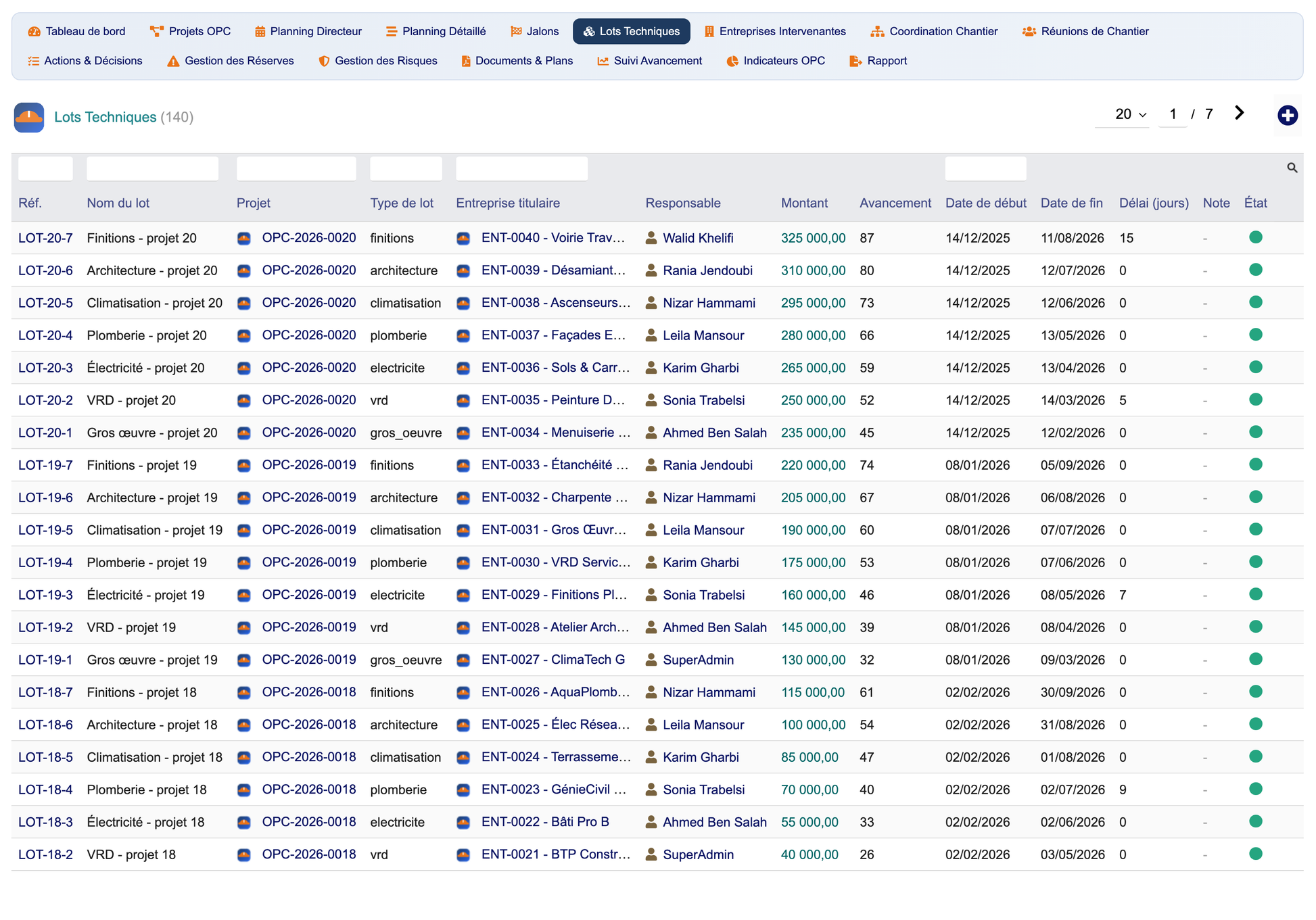Image resolution: width=1316 pixels, height=920 pixels.
Task: Click the Lots Techniques helmet logo icon
Action: [29, 117]
